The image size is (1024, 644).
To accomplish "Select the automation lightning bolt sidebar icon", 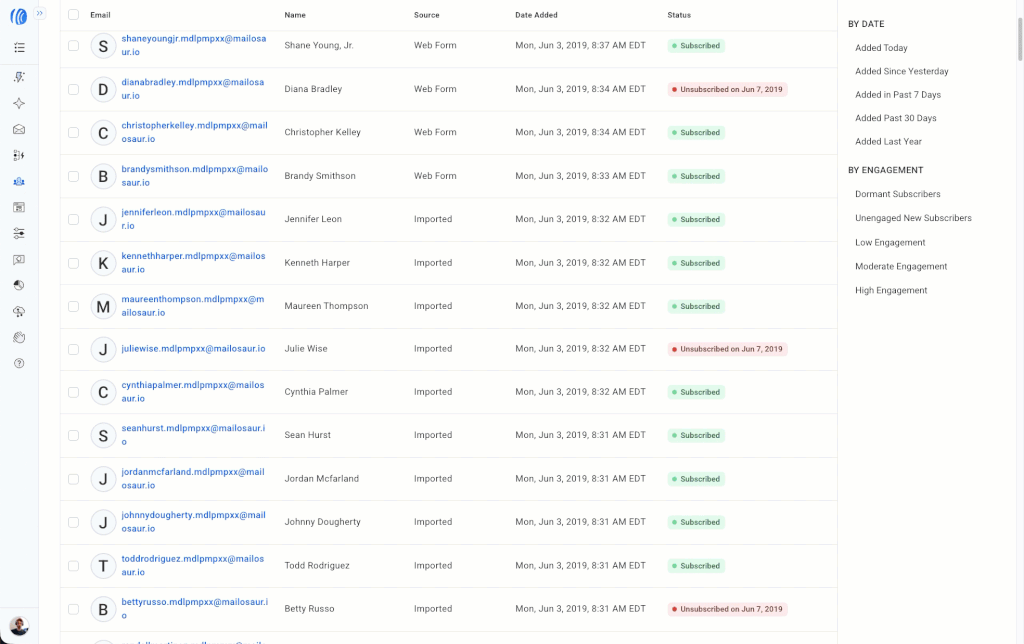I will pos(20,75).
